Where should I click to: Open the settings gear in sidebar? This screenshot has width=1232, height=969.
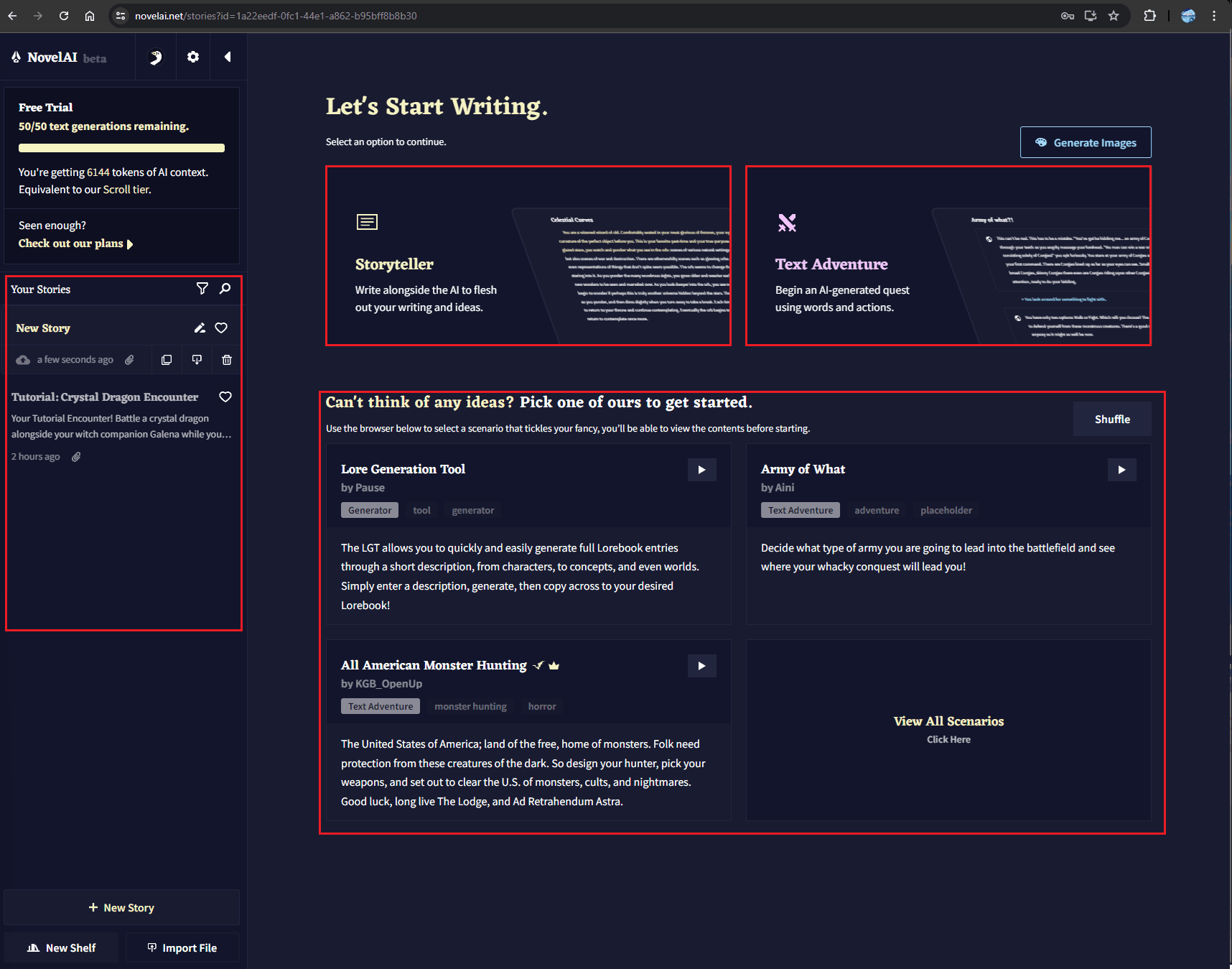coord(193,57)
